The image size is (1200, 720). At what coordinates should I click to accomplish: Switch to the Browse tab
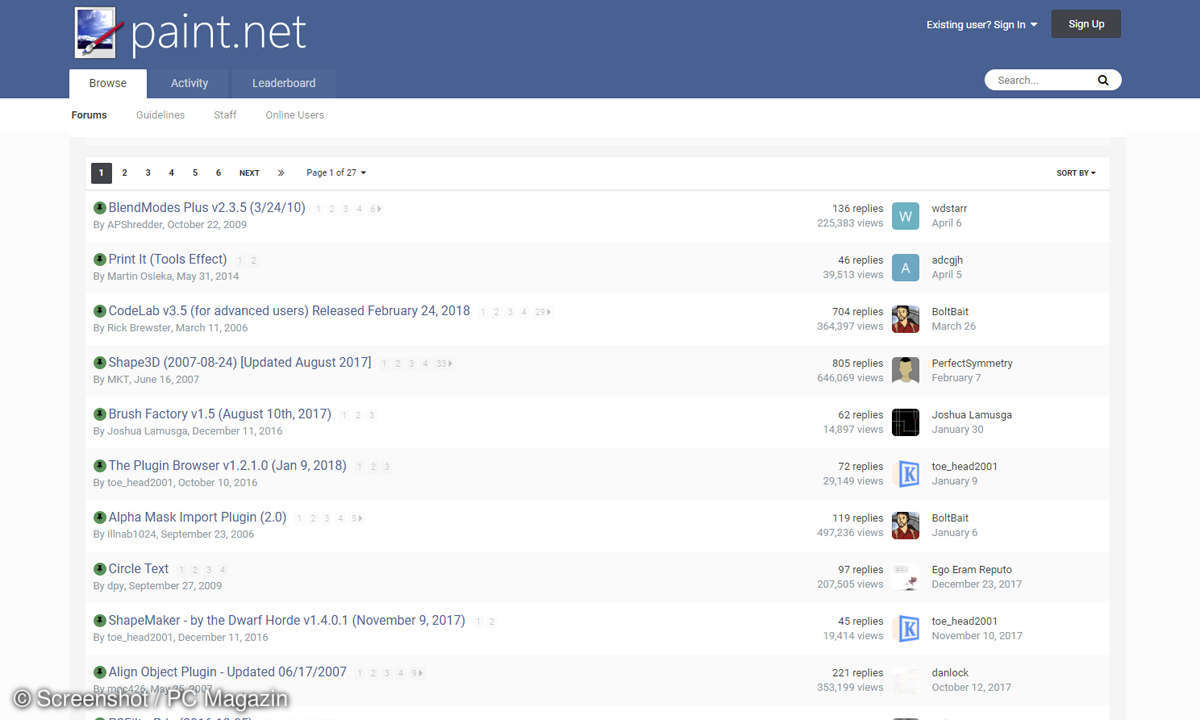coord(108,83)
